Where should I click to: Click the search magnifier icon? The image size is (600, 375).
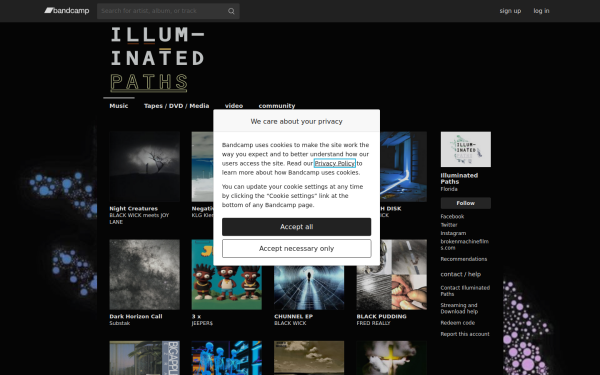[x=231, y=11]
